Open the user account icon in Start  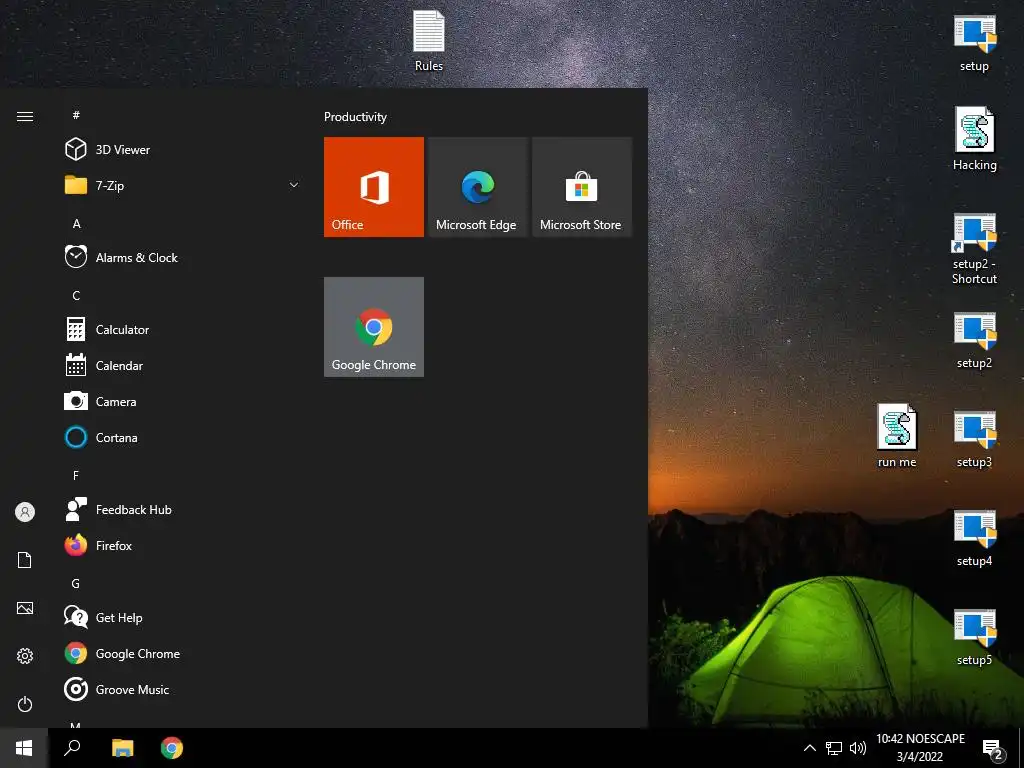tap(25, 512)
